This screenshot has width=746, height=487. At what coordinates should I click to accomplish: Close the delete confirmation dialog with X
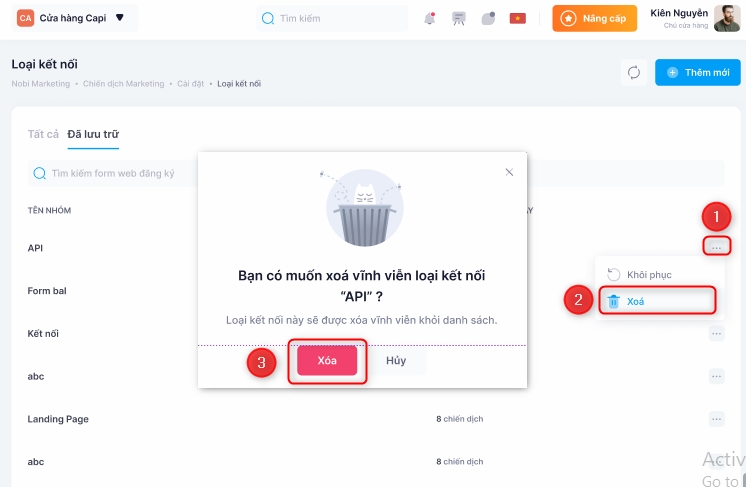coord(509,172)
